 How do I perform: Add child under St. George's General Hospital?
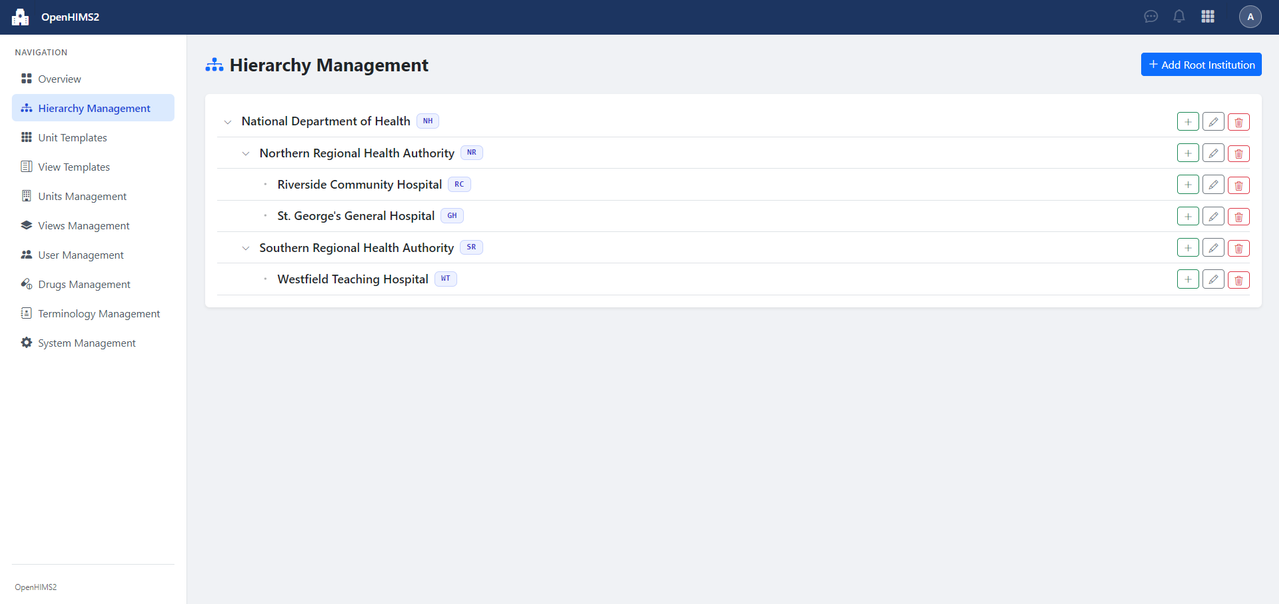tap(1188, 216)
